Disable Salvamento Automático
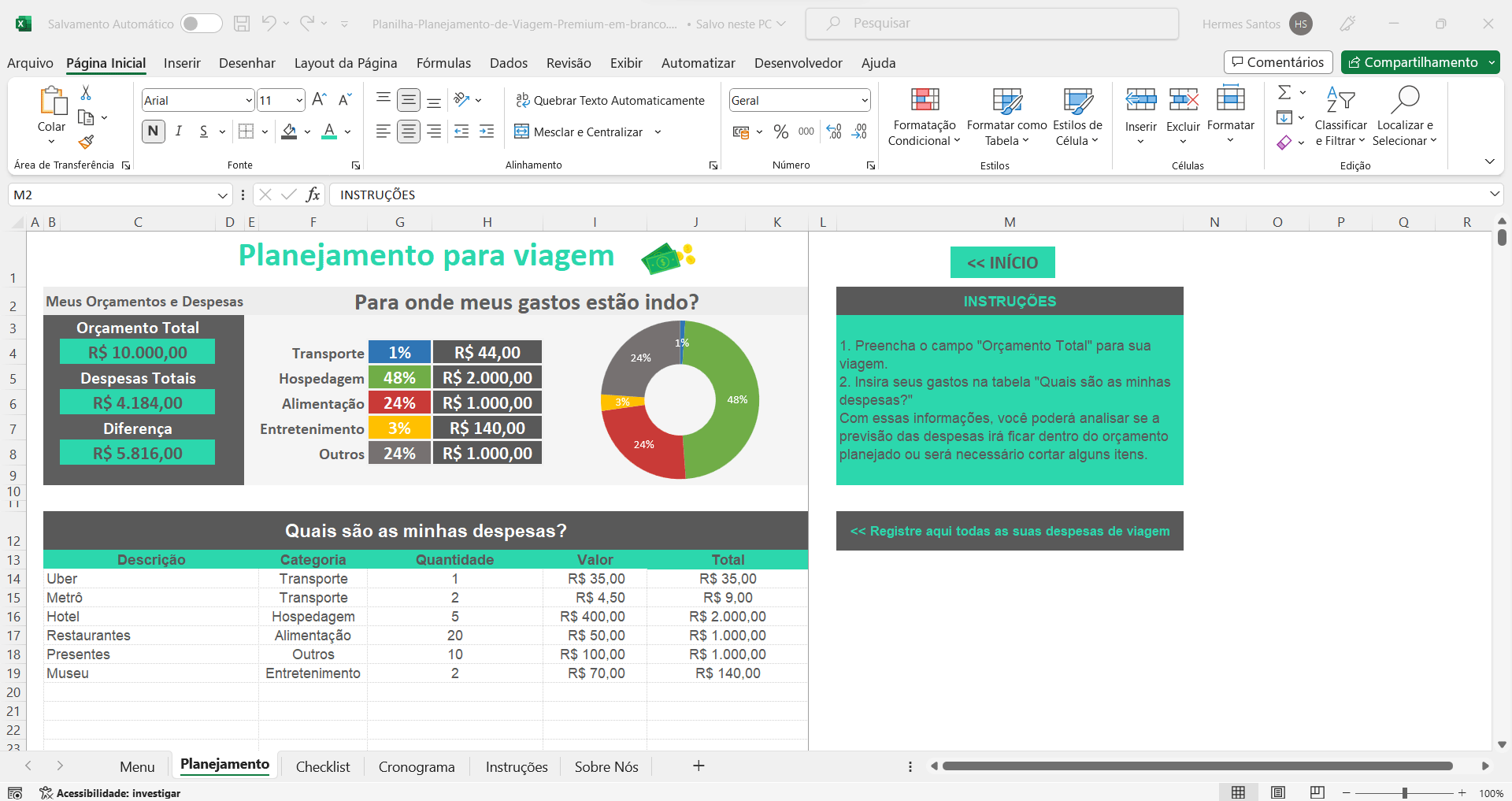This screenshot has width=1512, height=801. point(202,23)
